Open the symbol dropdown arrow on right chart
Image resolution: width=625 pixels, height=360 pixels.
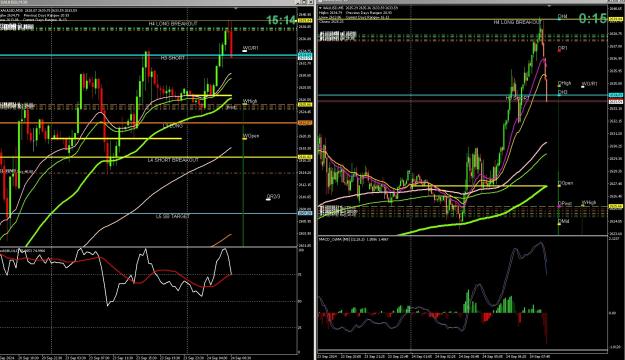tap(320, 8)
